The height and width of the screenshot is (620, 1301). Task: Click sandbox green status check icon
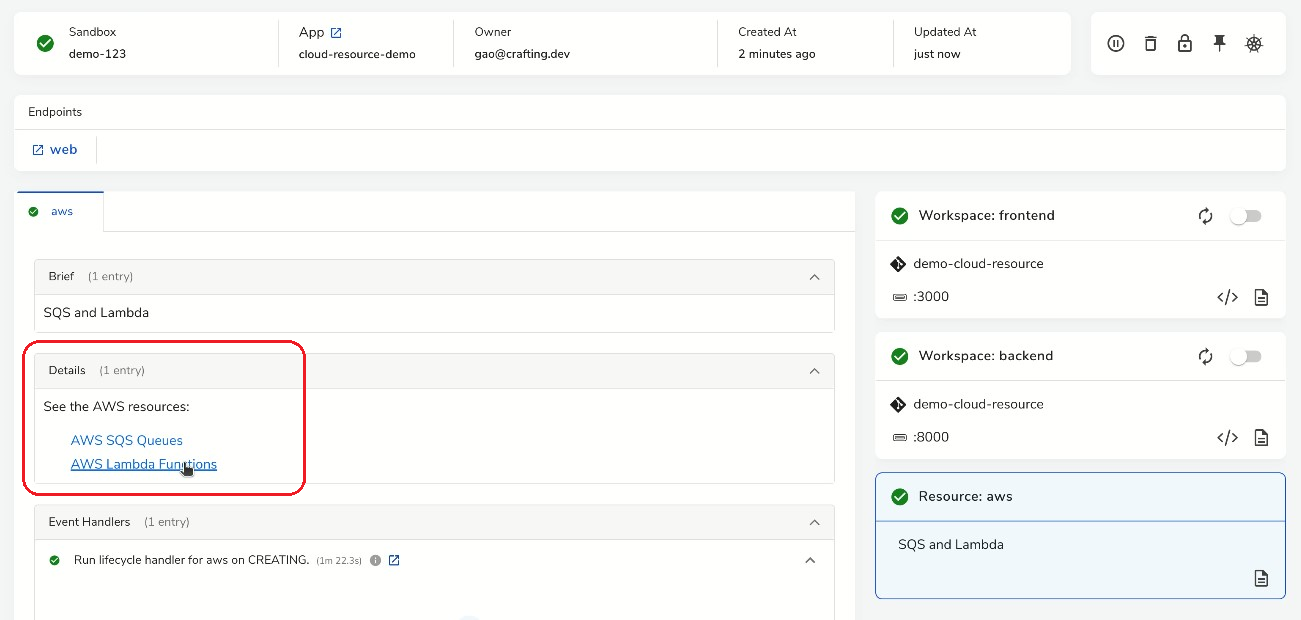point(45,43)
